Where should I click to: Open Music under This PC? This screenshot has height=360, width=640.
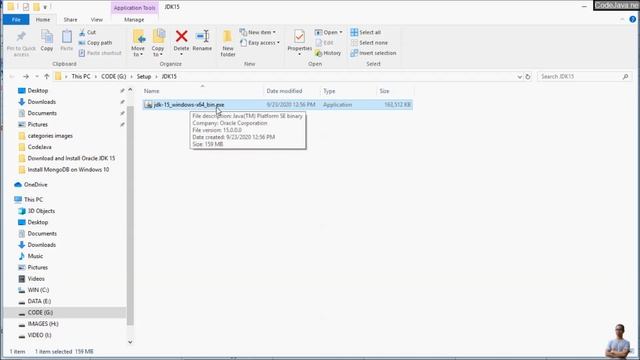tap(35, 256)
